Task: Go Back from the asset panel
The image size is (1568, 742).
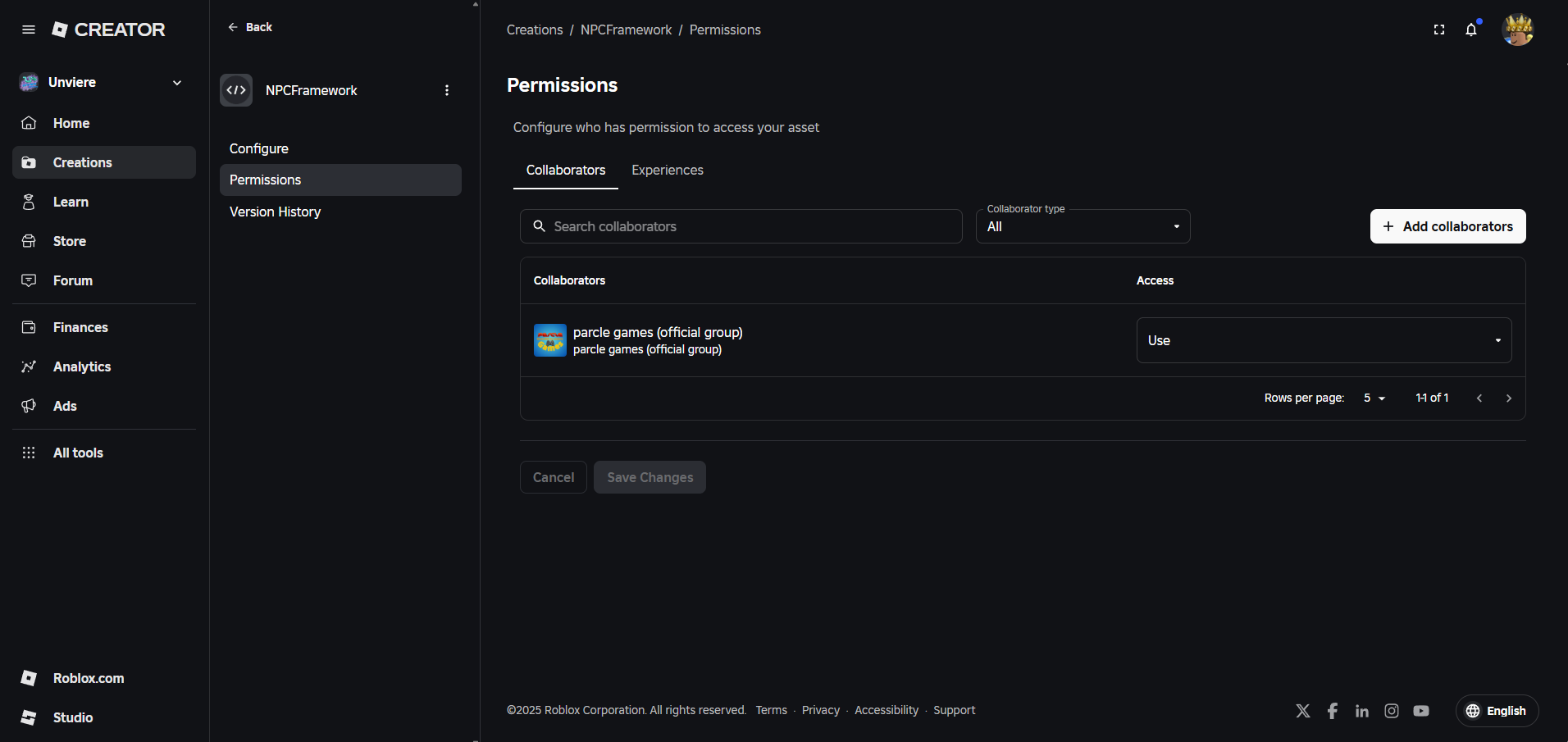Action: point(250,27)
